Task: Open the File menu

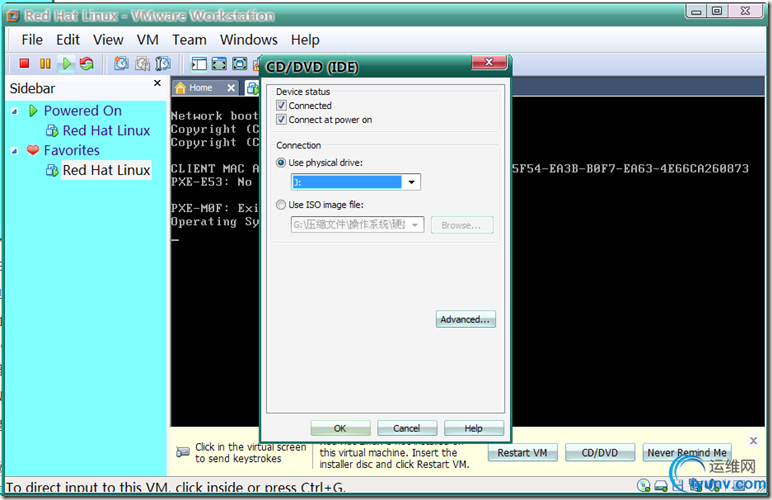Action: click(x=32, y=40)
